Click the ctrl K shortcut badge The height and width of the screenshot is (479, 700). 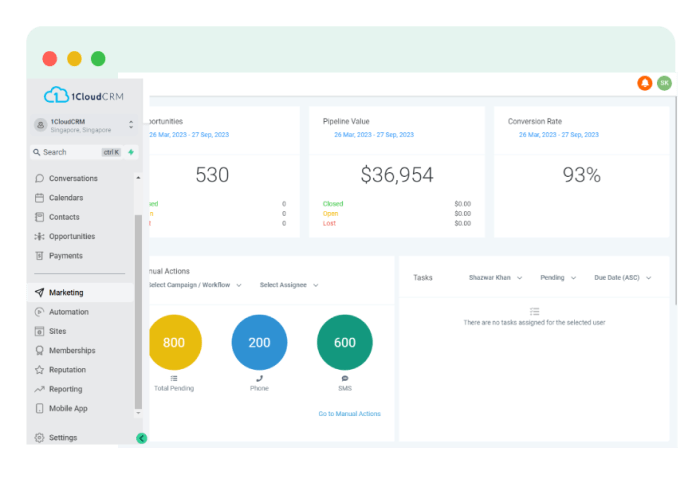pos(111,152)
